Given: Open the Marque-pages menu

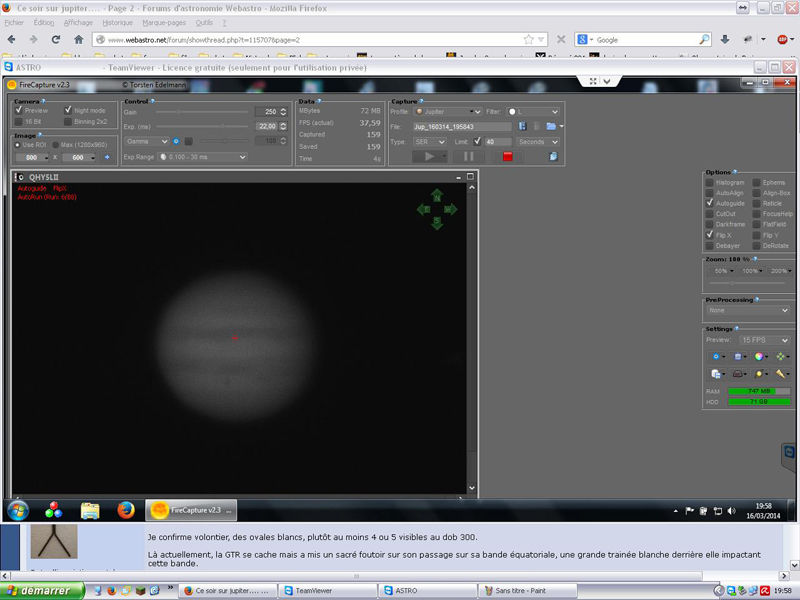Looking at the screenshot, I should pos(164,22).
